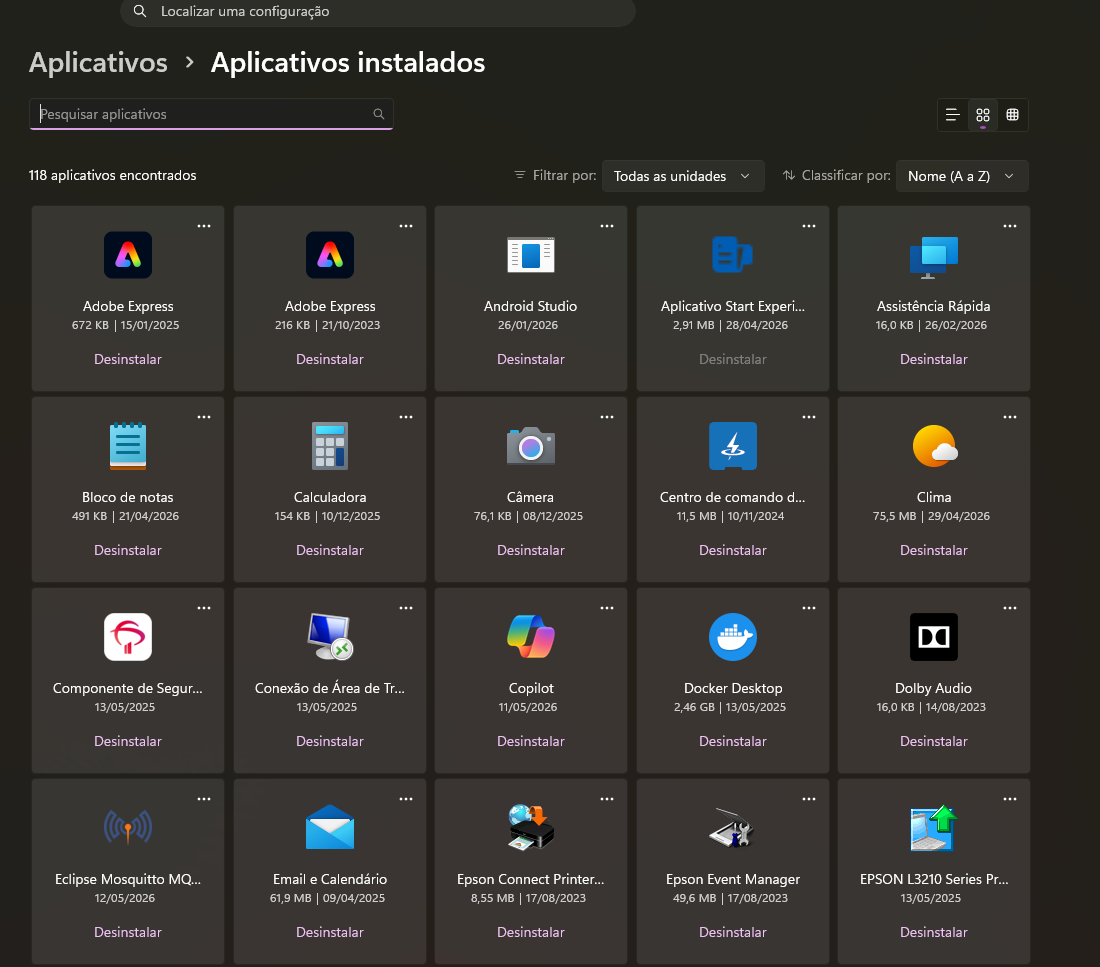Click the magnifier icon in Localizar uma configuração
Viewport: 1100px width, 967px height.
(x=140, y=11)
